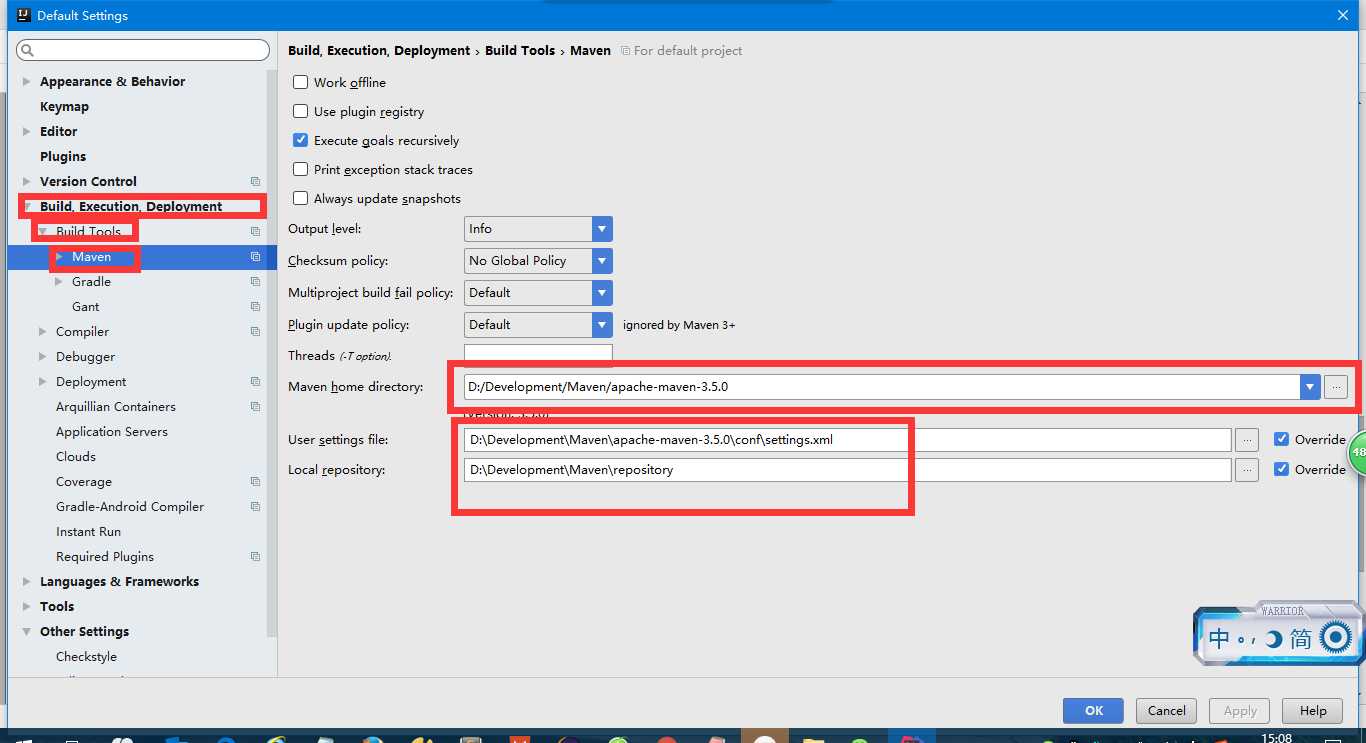Open Instant Run settings
The image size is (1366, 743).
[88, 531]
